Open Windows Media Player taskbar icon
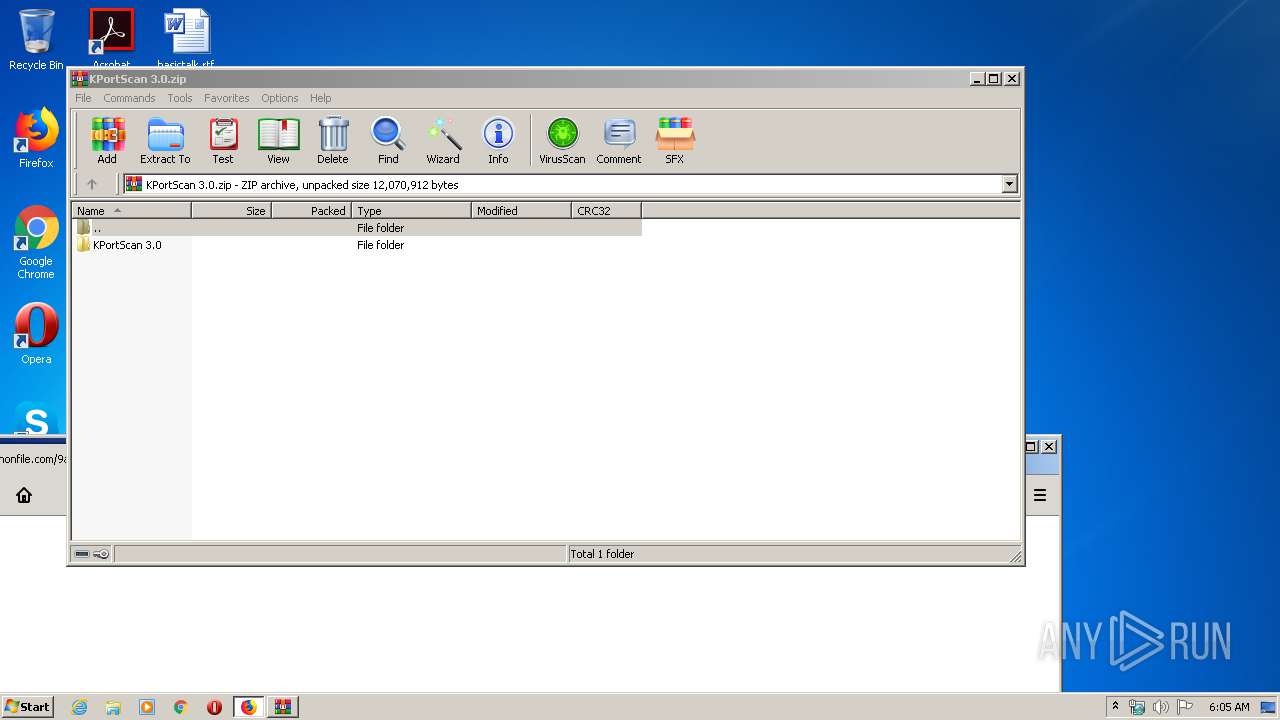 147,707
